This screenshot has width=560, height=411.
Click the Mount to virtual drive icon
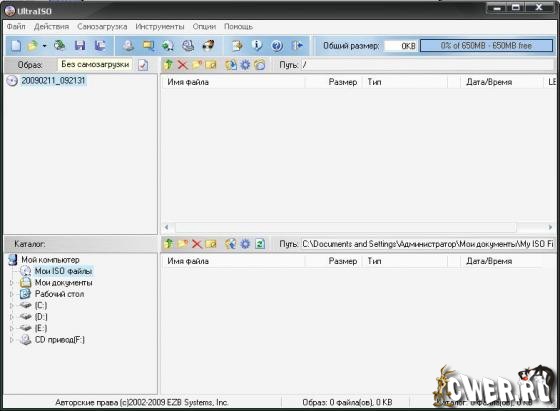(x=188, y=46)
